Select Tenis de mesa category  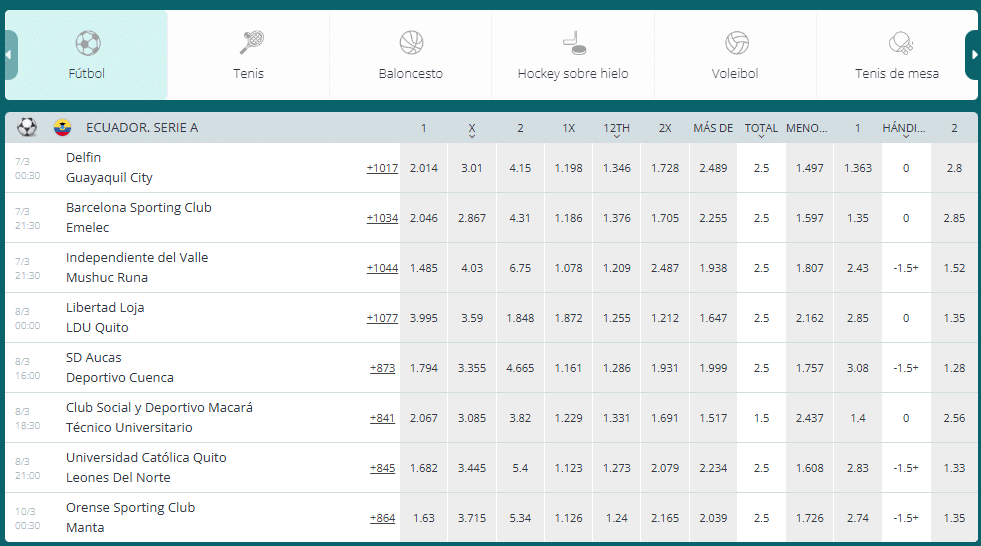tap(897, 55)
